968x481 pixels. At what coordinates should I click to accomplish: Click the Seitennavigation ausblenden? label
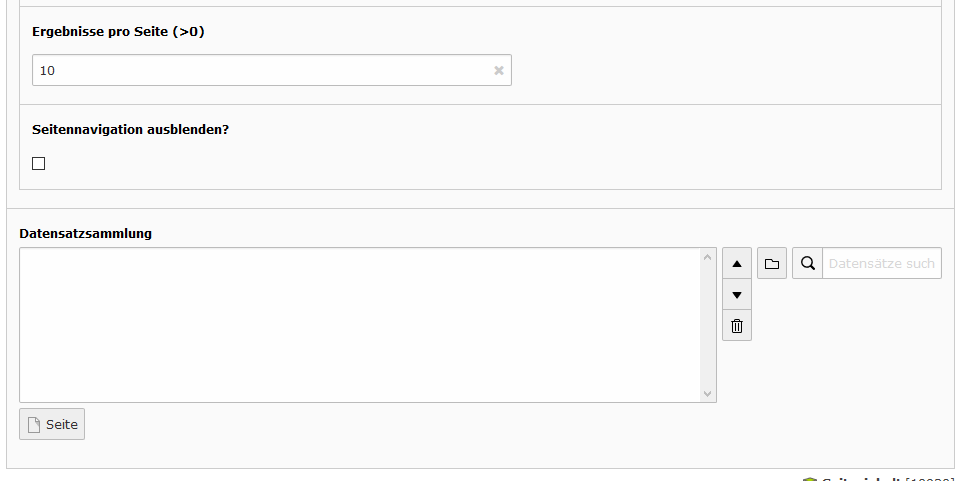(x=130, y=130)
